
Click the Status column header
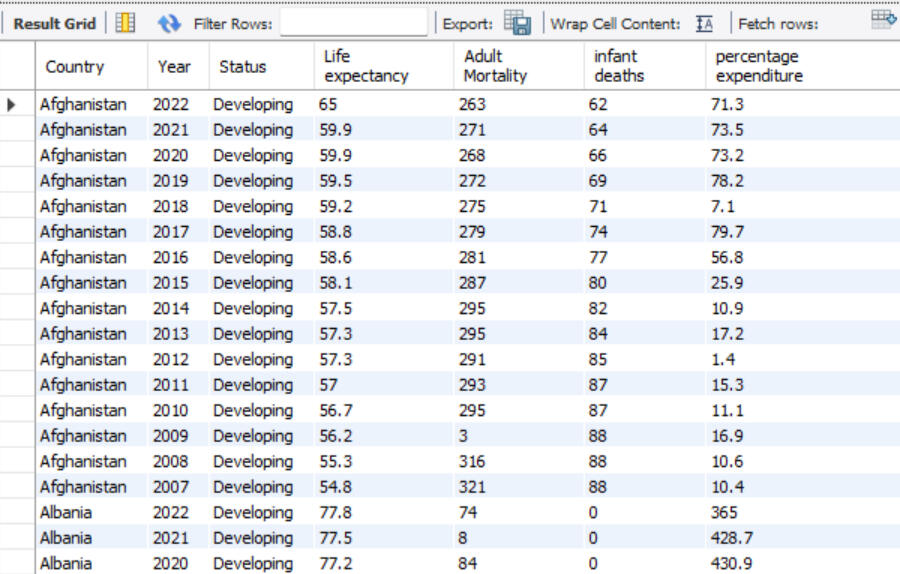pos(243,67)
